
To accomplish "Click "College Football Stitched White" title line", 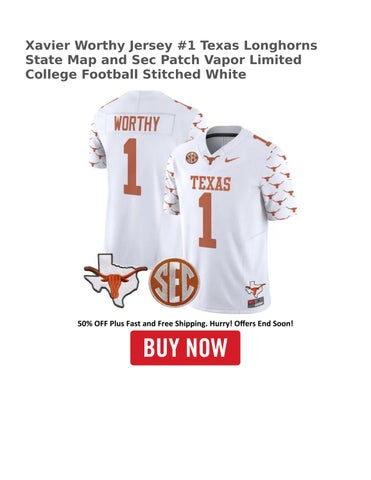I will pyautogui.click(x=136, y=74).
